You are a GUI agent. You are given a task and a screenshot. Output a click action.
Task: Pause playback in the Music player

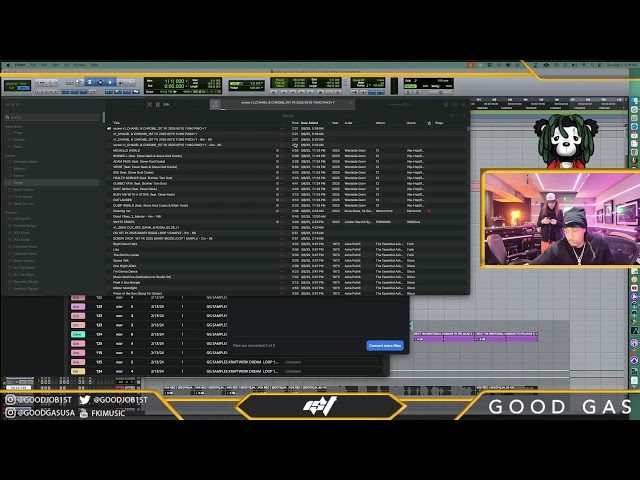coord(158,104)
